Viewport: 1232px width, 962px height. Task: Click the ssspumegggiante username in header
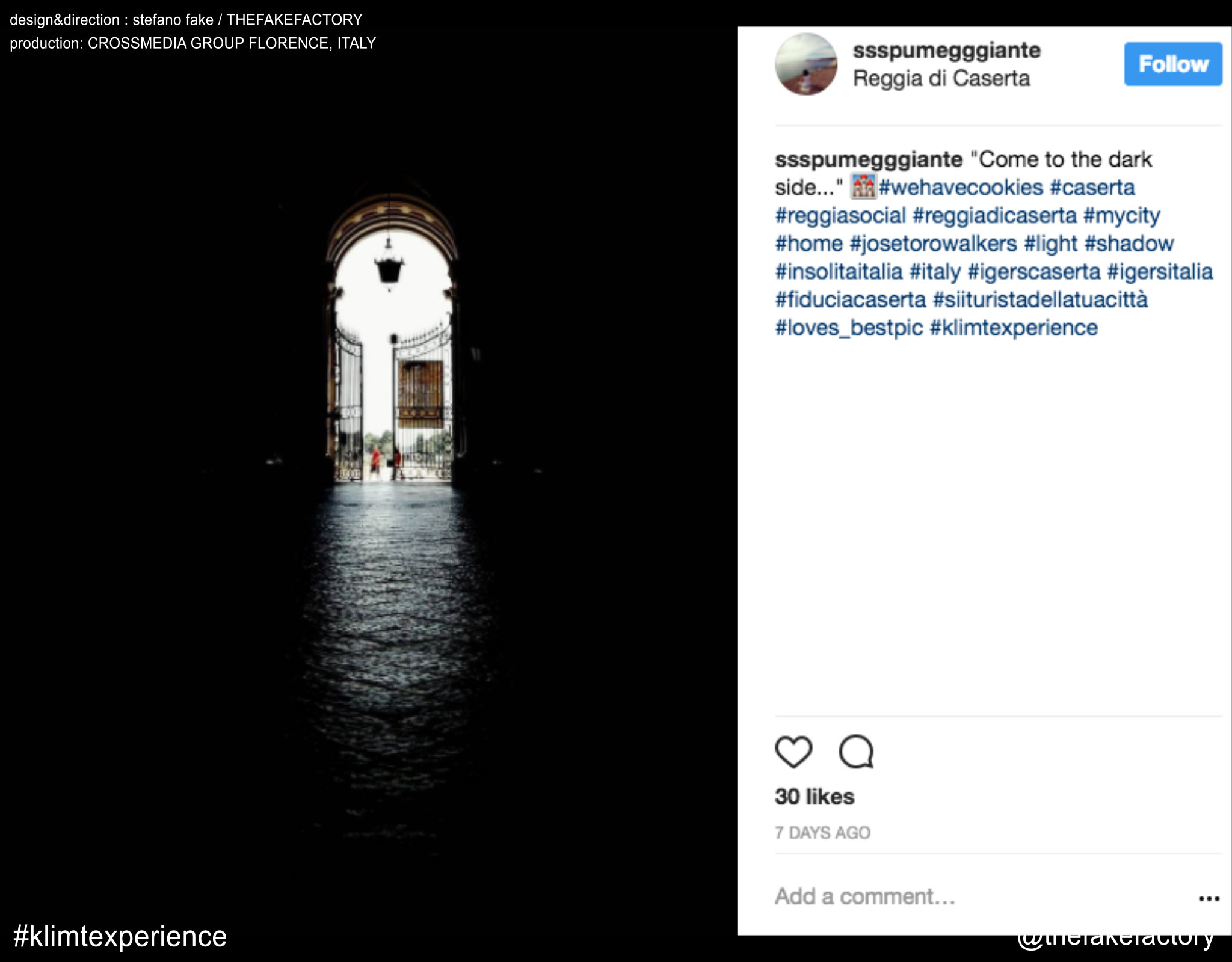[947, 51]
